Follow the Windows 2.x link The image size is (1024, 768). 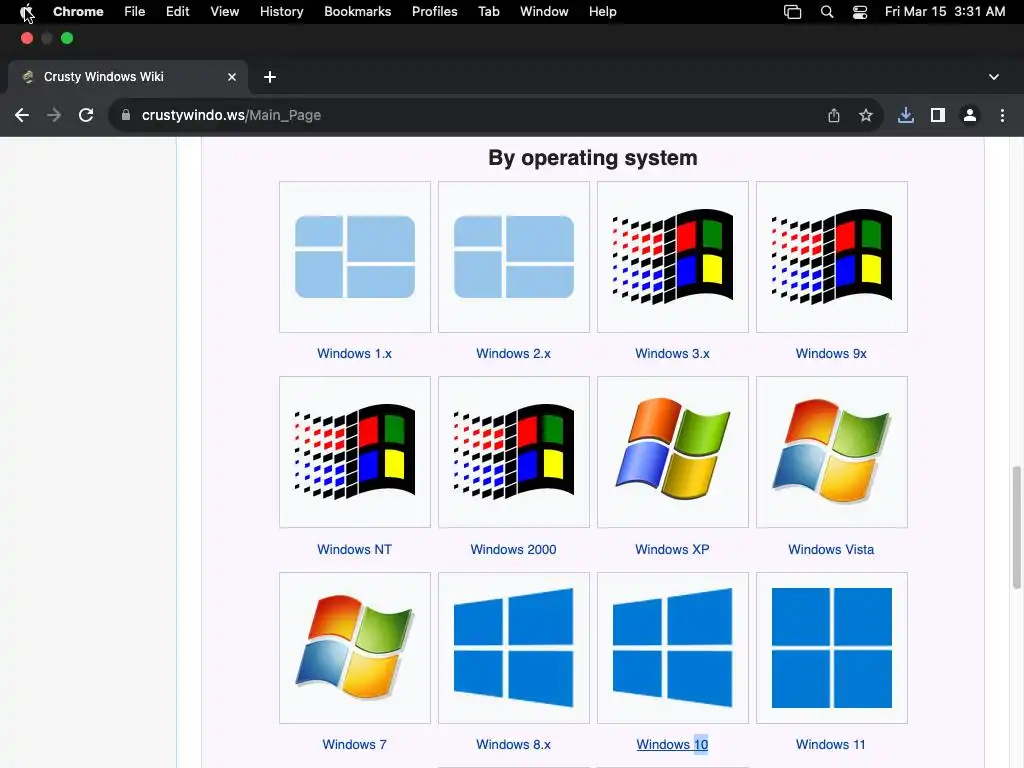(x=513, y=353)
